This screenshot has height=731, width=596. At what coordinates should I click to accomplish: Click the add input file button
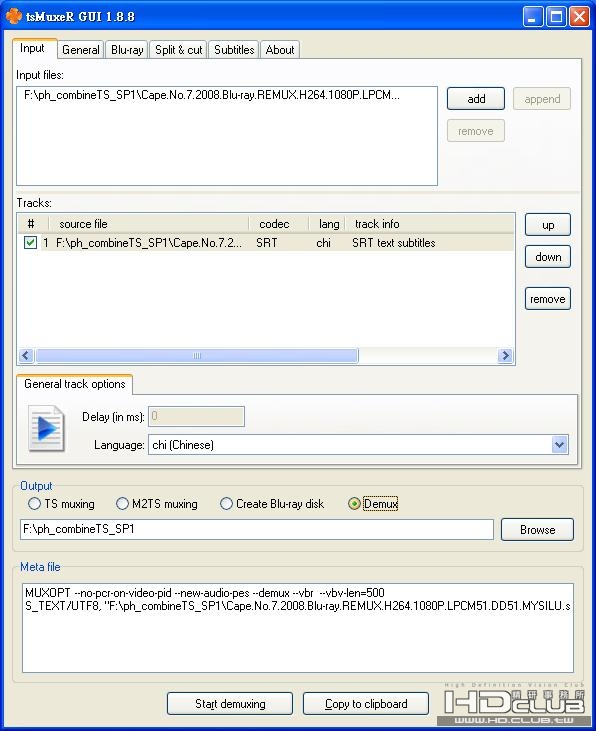[x=476, y=99]
